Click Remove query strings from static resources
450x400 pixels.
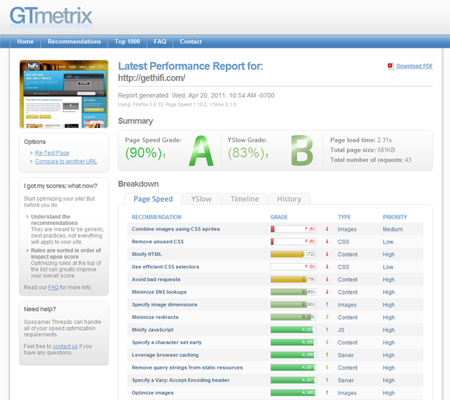[x=187, y=368]
